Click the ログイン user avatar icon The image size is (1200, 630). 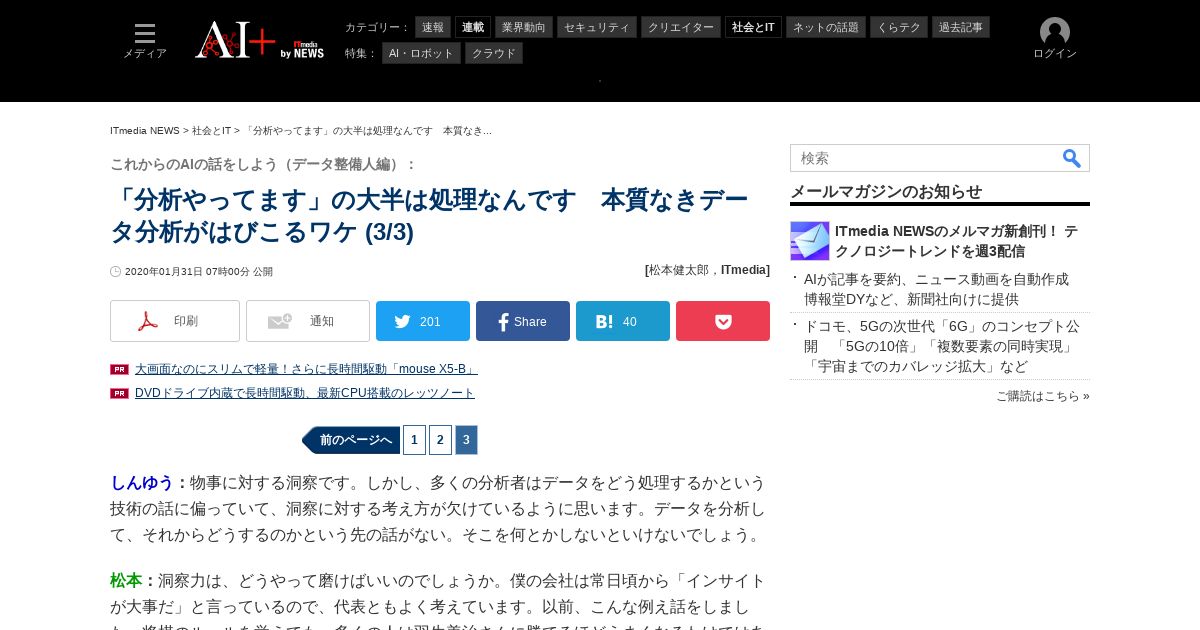point(1055,31)
